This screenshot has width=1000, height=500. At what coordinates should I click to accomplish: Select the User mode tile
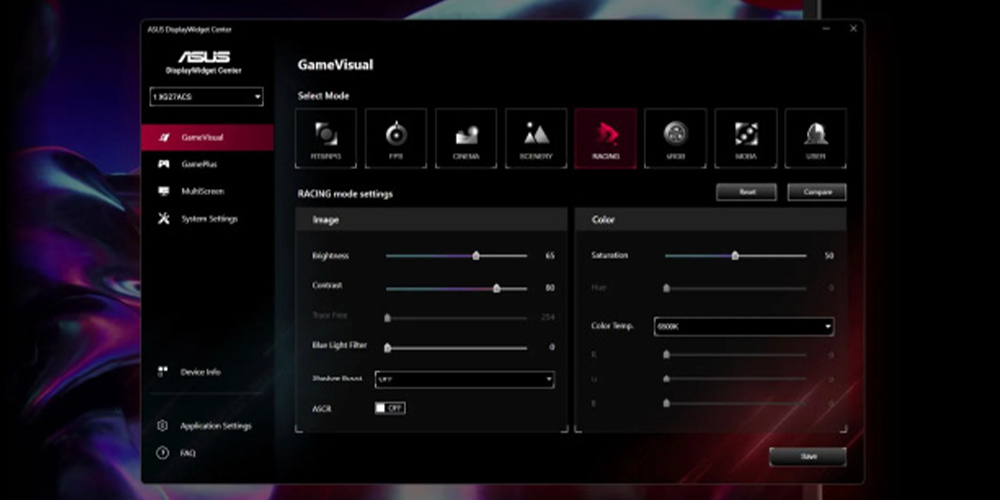(816, 138)
